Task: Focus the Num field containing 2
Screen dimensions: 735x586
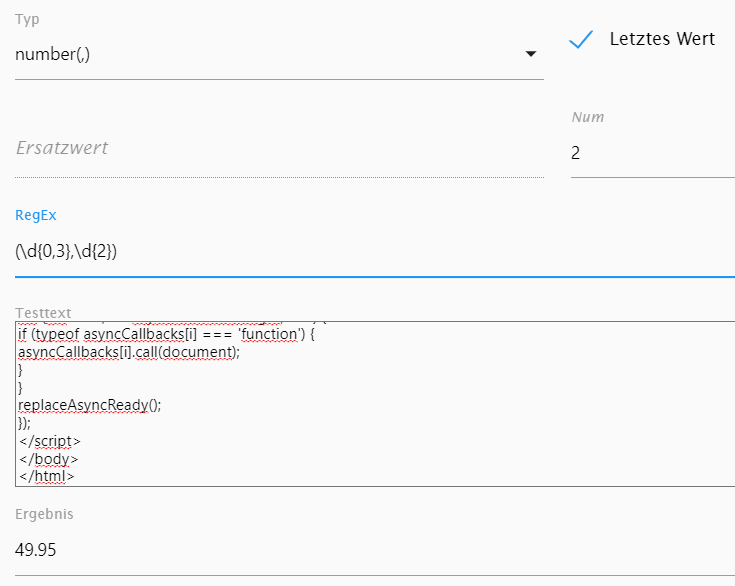Action: click(652, 153)
